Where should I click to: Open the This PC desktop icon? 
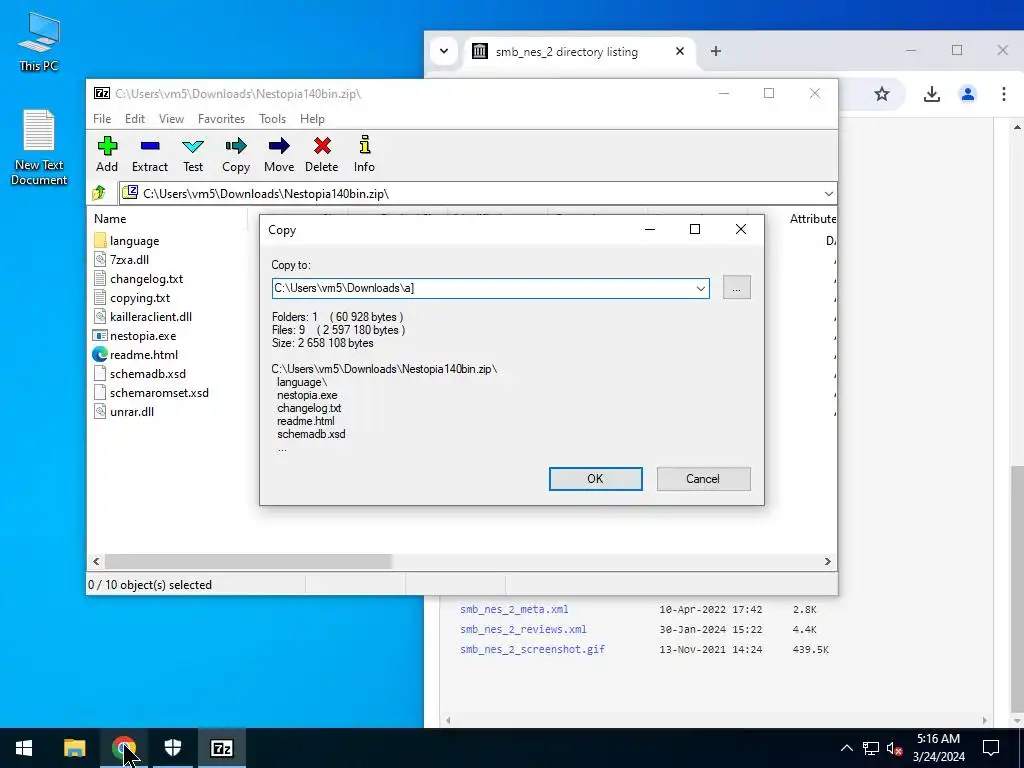coord(39,40)
